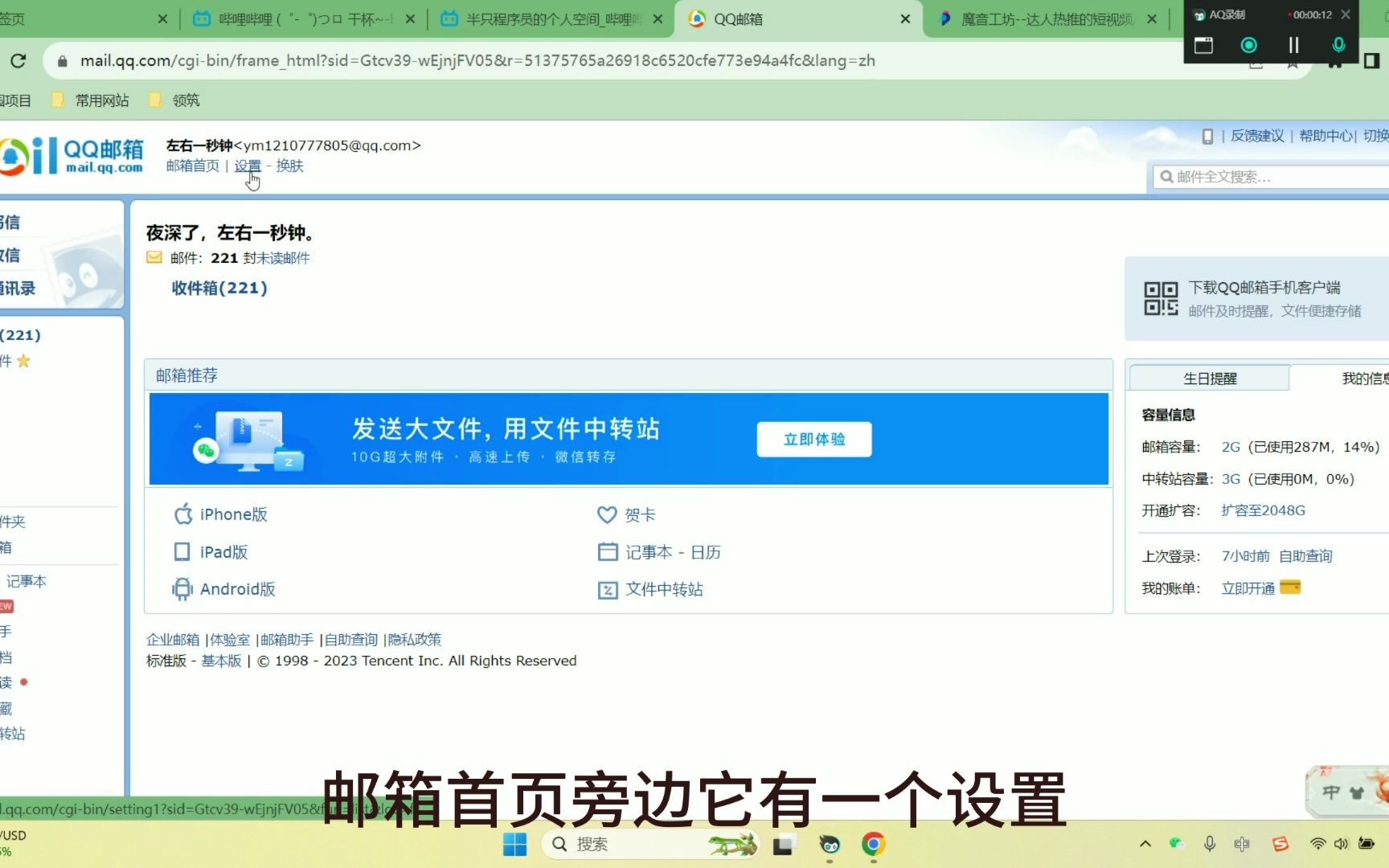Open the Wi-Fi network tray icon
1389x868 pixels.
(1317, 844)
